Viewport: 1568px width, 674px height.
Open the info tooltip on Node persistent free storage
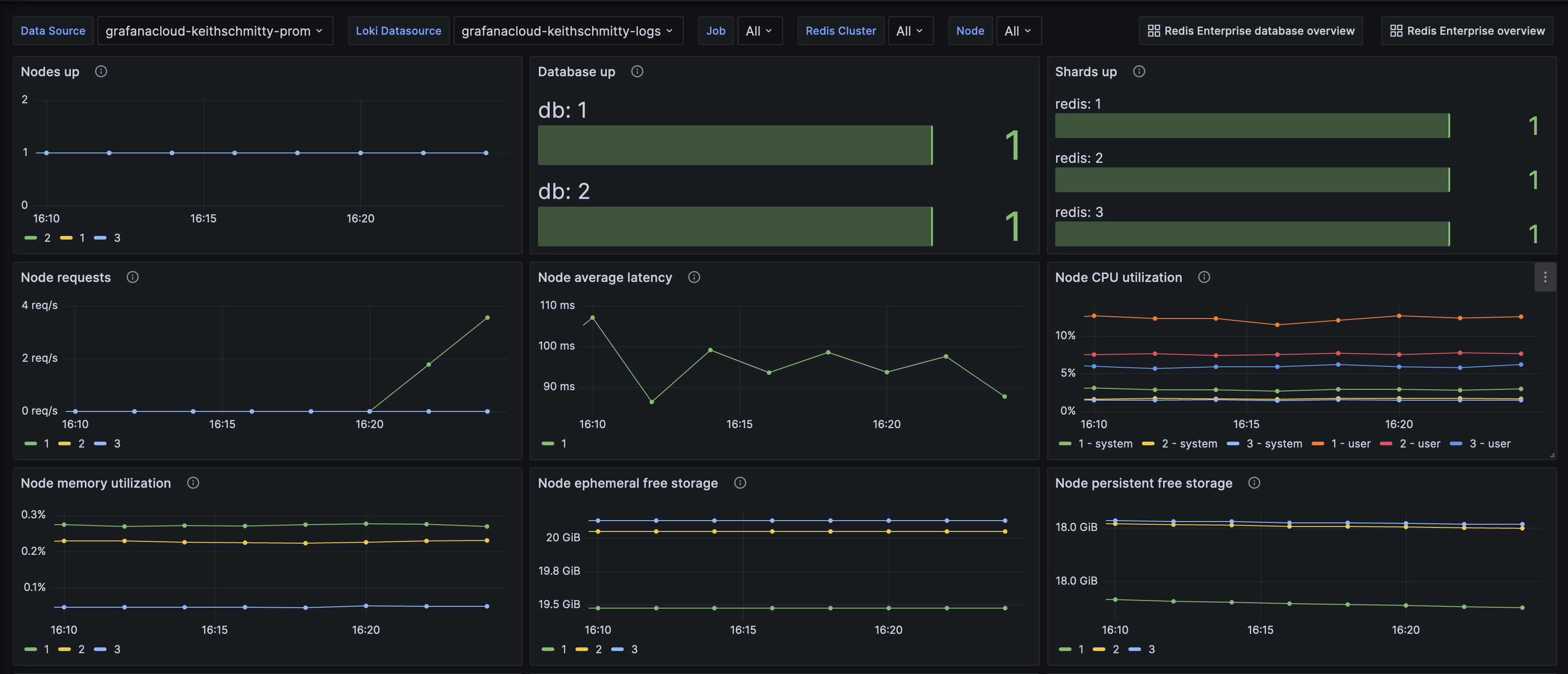[x=1254, y=482]
